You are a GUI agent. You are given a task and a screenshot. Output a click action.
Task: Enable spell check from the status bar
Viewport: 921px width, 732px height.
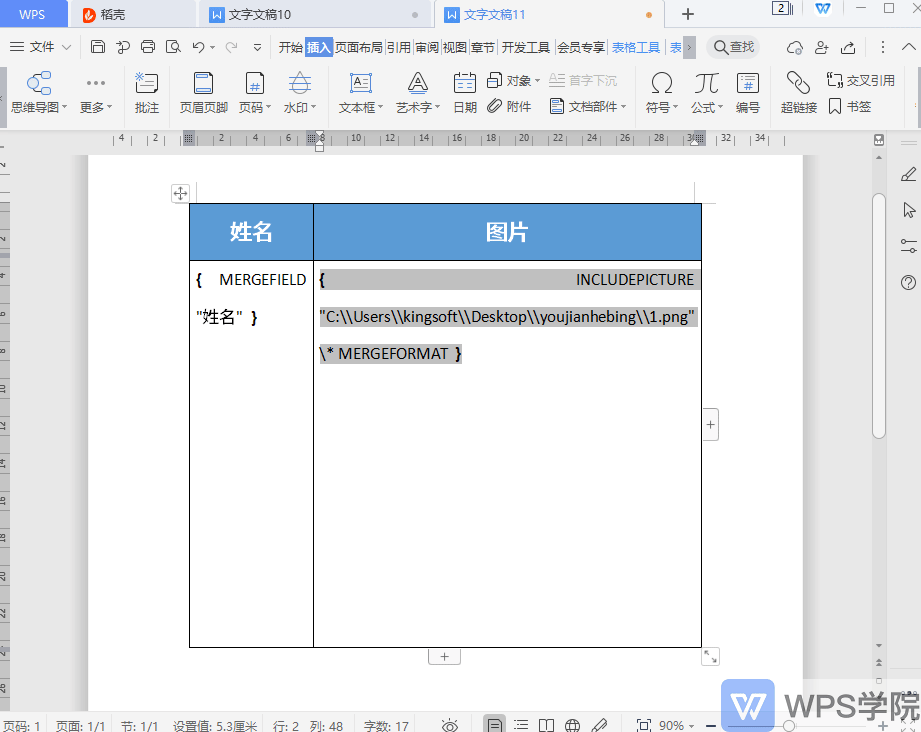(596, 723)
